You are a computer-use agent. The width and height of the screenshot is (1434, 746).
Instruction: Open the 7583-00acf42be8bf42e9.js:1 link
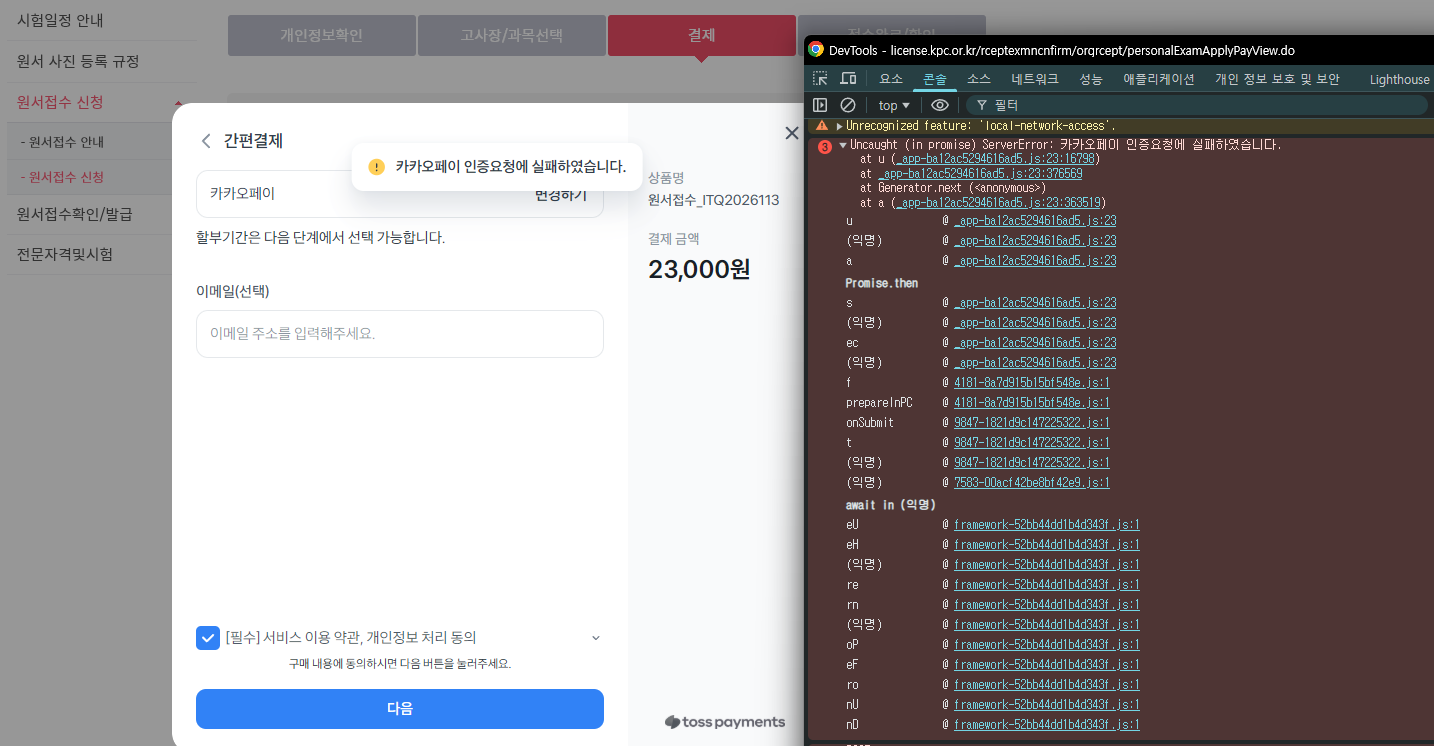(x=1031, y=482)
